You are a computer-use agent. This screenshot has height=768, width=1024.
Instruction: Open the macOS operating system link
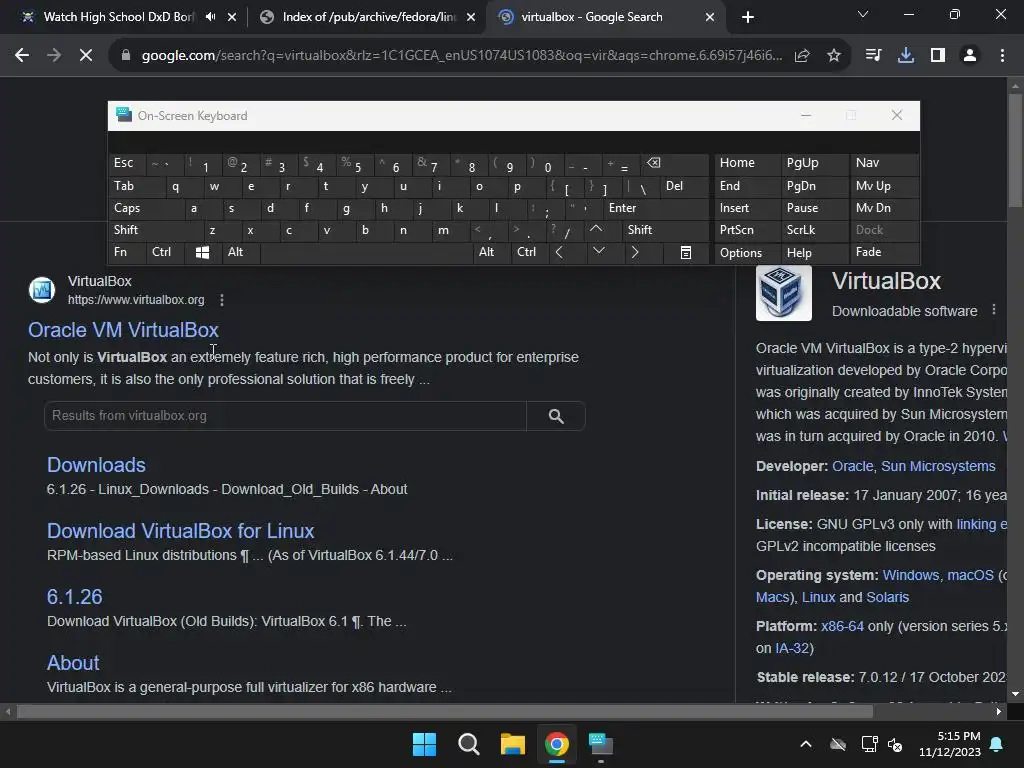(970, 575)
